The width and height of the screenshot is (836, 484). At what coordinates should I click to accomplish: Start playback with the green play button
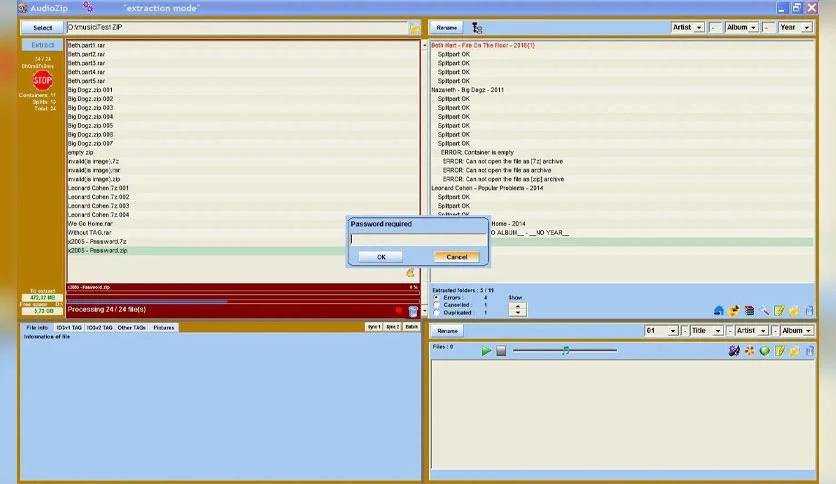[486, 351]
